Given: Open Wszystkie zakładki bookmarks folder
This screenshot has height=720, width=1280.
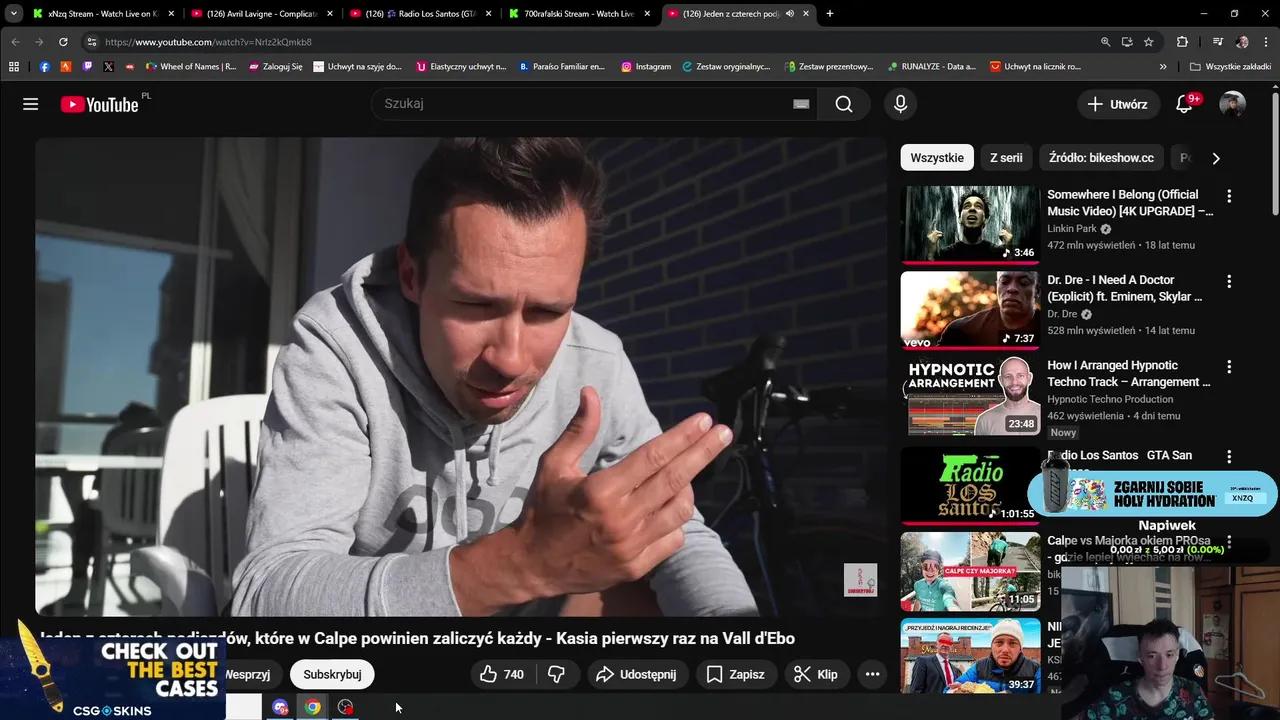Looking at the screenshot, I should 1231,66.
